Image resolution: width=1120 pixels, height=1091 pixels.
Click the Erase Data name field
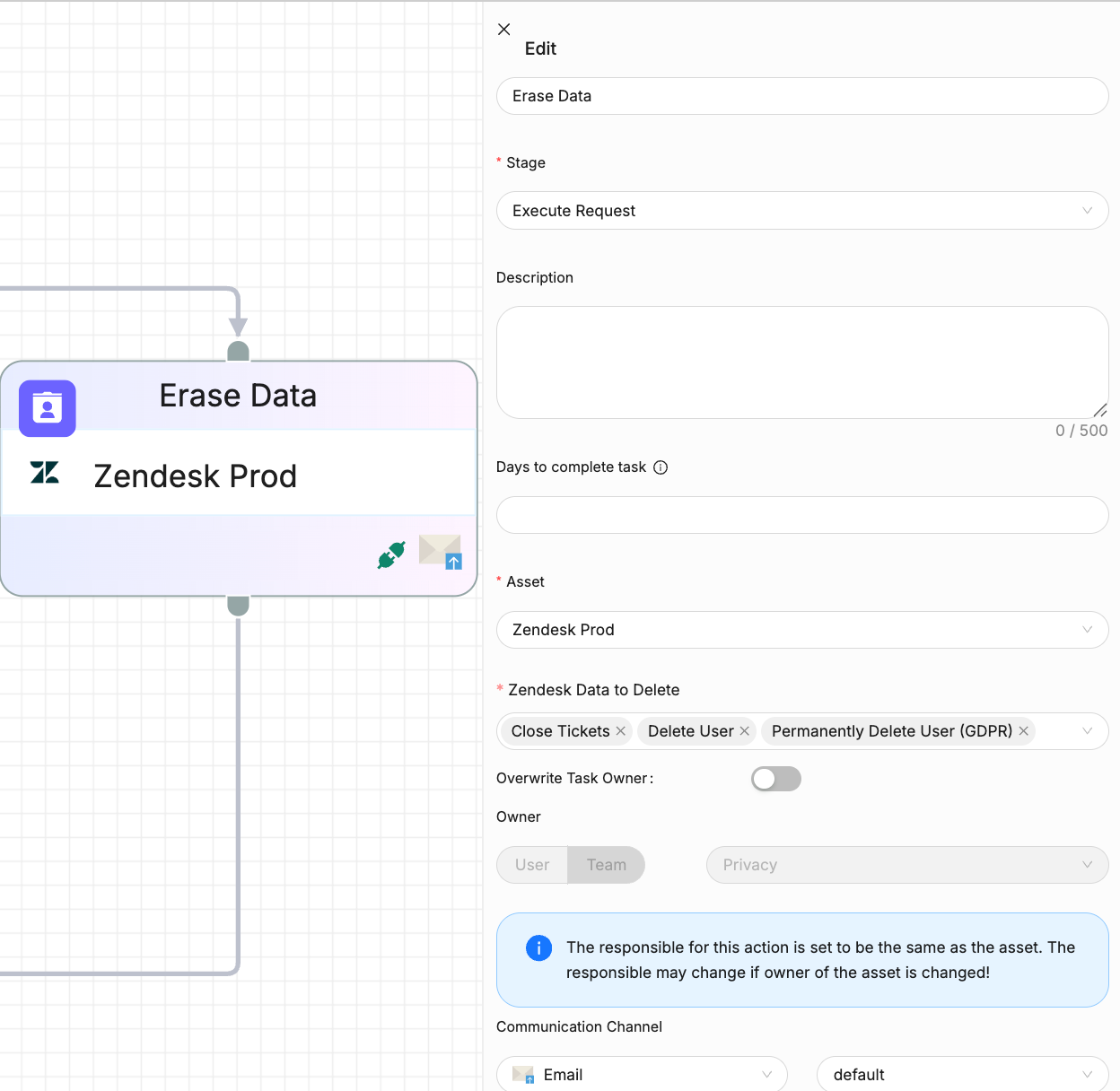pos(802,96)
